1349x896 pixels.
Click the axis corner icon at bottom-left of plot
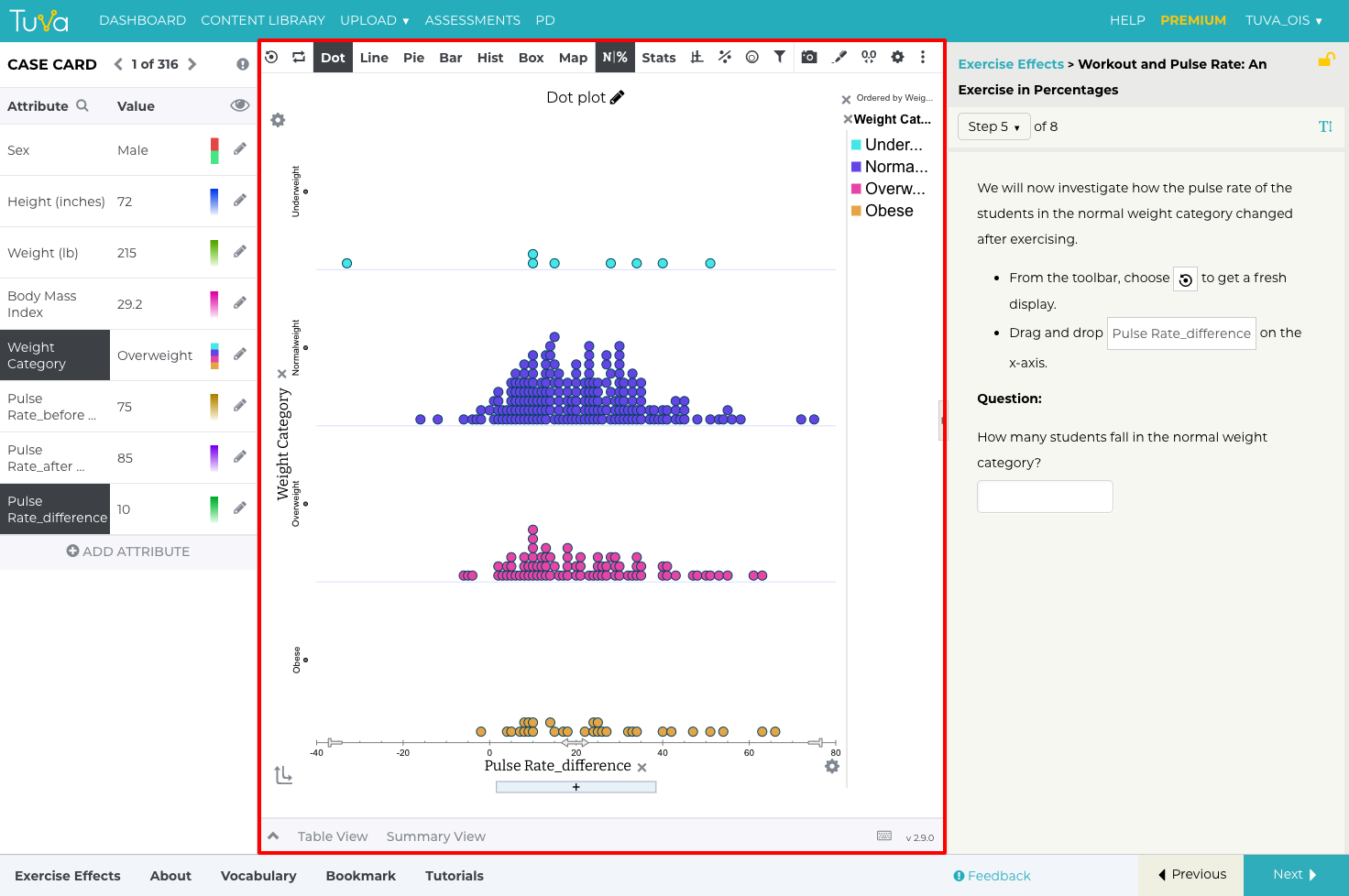pyautogui.click(x=283, y=775)
